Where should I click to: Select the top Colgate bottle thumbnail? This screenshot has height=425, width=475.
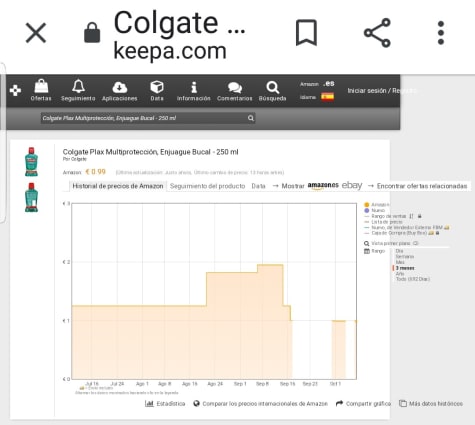[x=31, y=162]
